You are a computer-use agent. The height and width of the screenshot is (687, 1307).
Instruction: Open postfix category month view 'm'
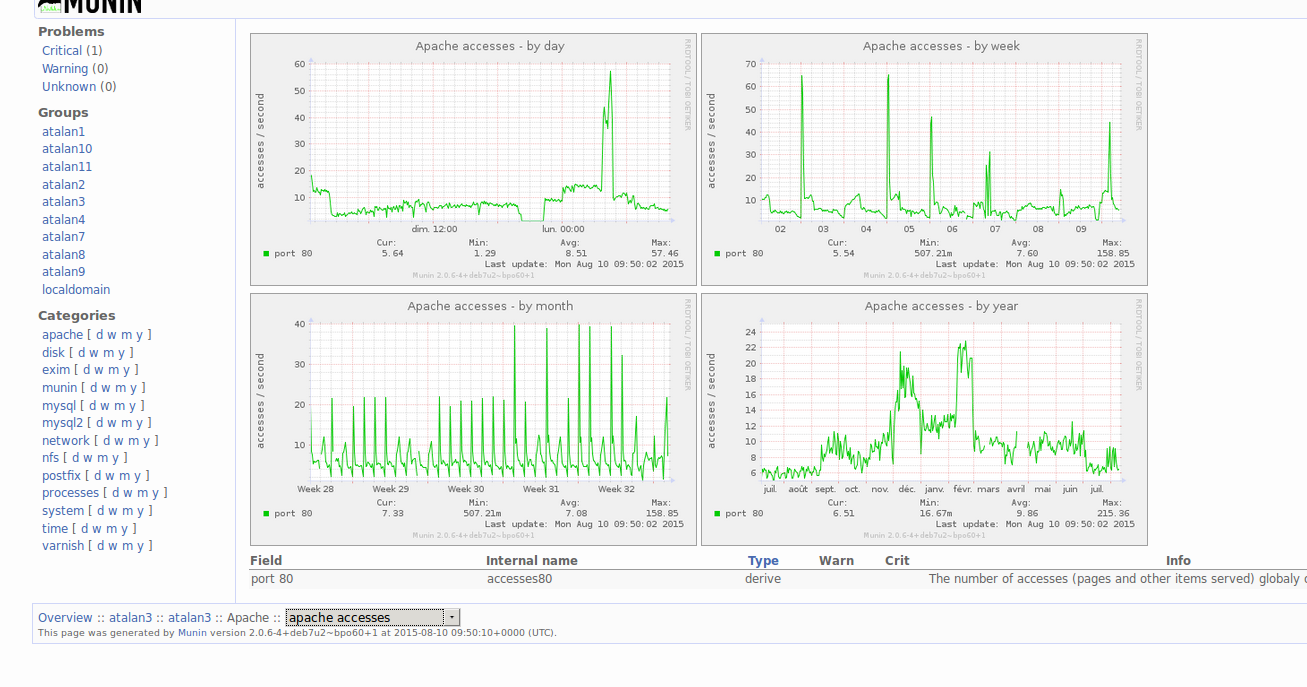125,476
